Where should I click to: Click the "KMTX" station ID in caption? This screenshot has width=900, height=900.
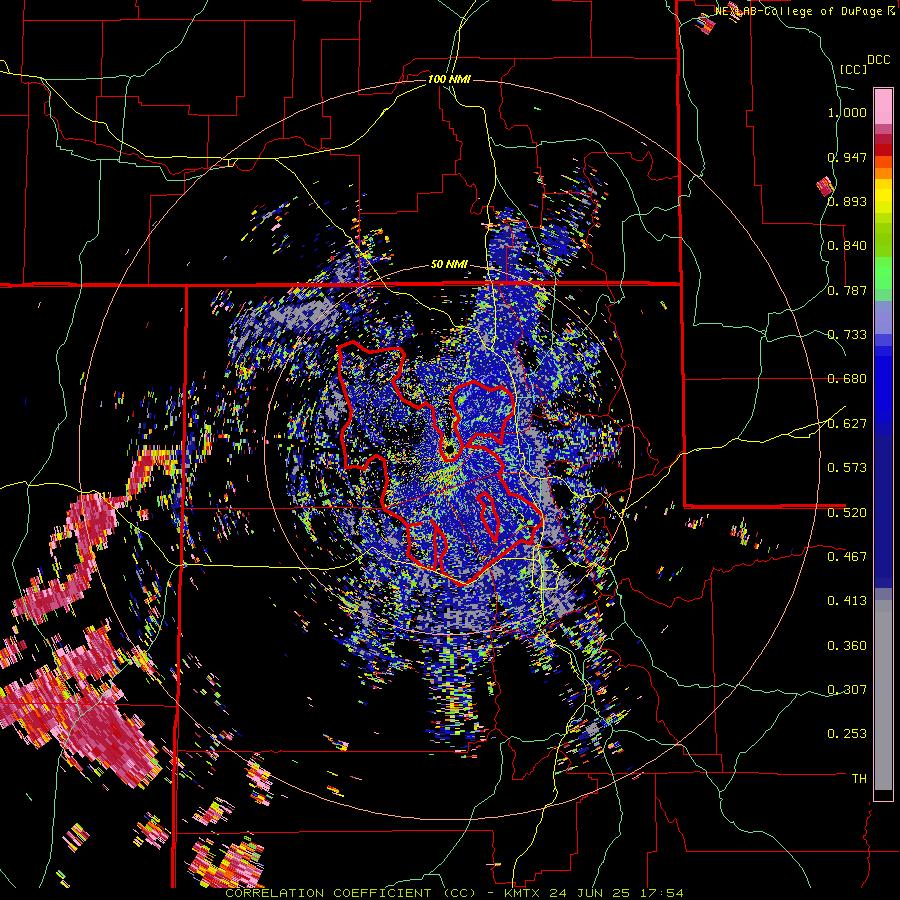point(524,893)
